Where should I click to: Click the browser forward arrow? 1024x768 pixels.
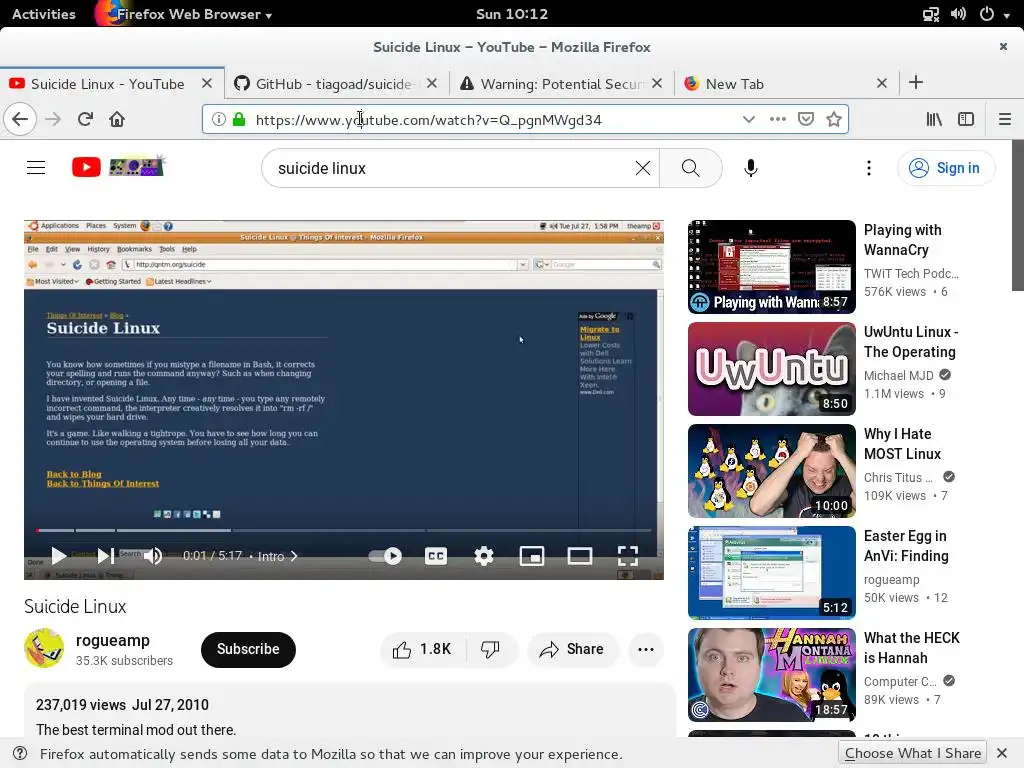point(53,120)
